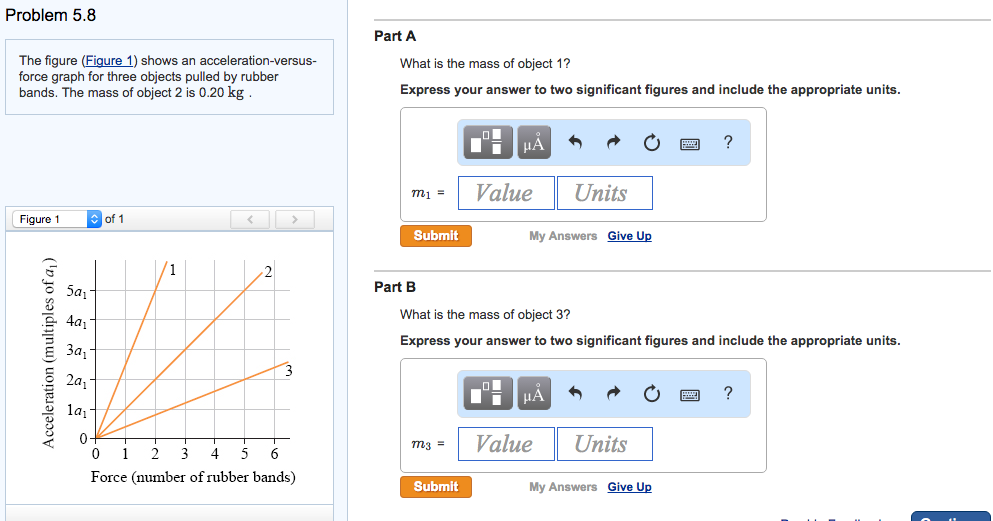Screen dimensions: 993x521
Task: Open the keyboard icon in Part B toolbar
Action: [690, 394]
